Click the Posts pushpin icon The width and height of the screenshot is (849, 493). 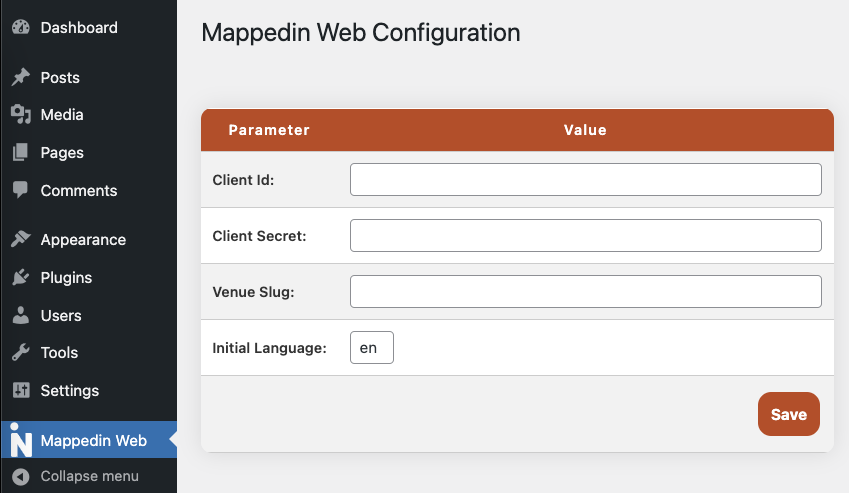coord(21,77)
